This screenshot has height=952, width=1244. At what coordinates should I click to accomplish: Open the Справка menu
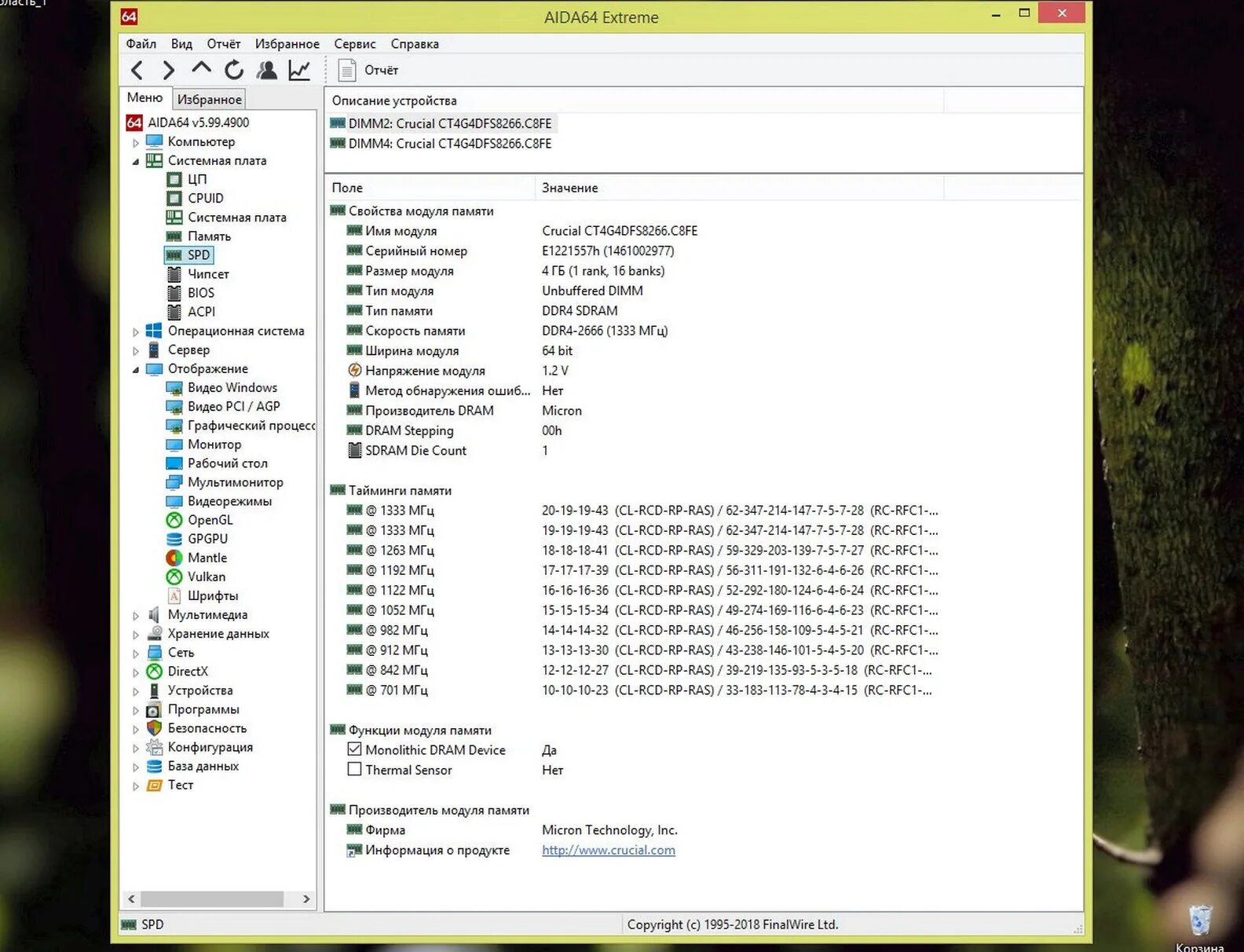(x=415, y=44)
